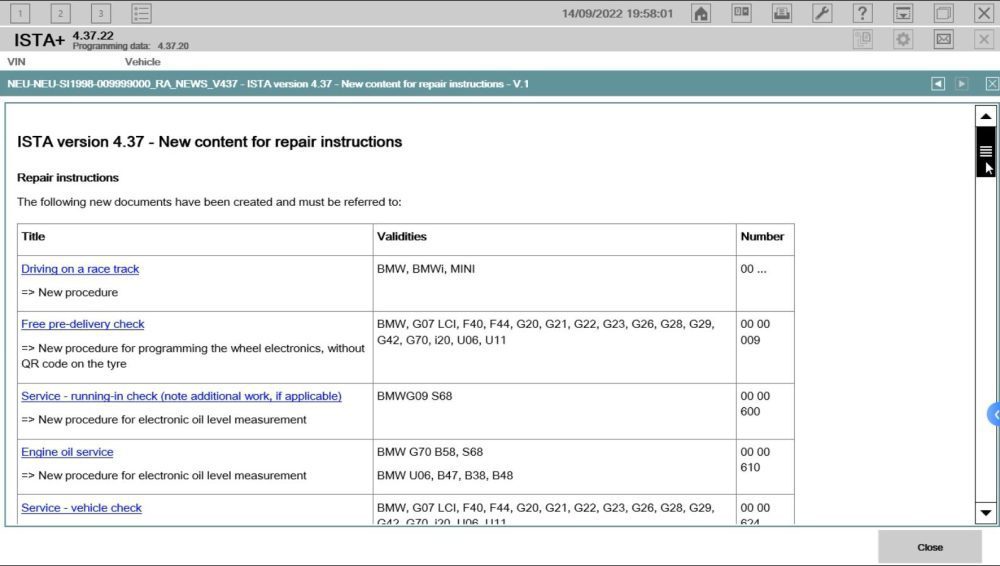The height and width of the screenshot is (566, 1000).
Task: Open the gear settings icon
Action: [x=903, y=40]
